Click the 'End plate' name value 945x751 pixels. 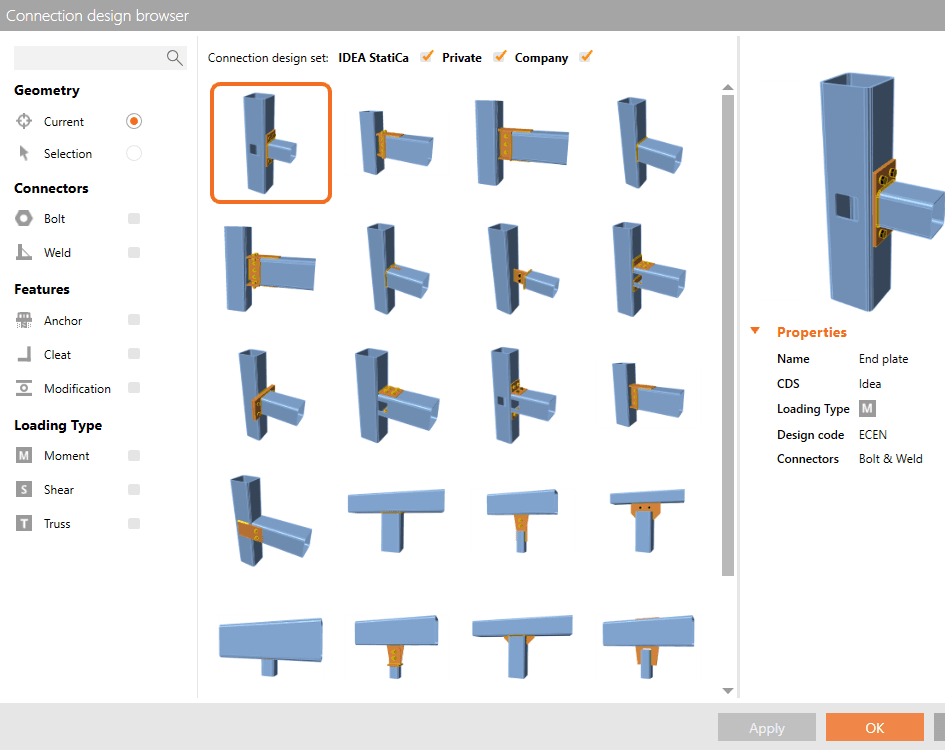tap(883, 359)
